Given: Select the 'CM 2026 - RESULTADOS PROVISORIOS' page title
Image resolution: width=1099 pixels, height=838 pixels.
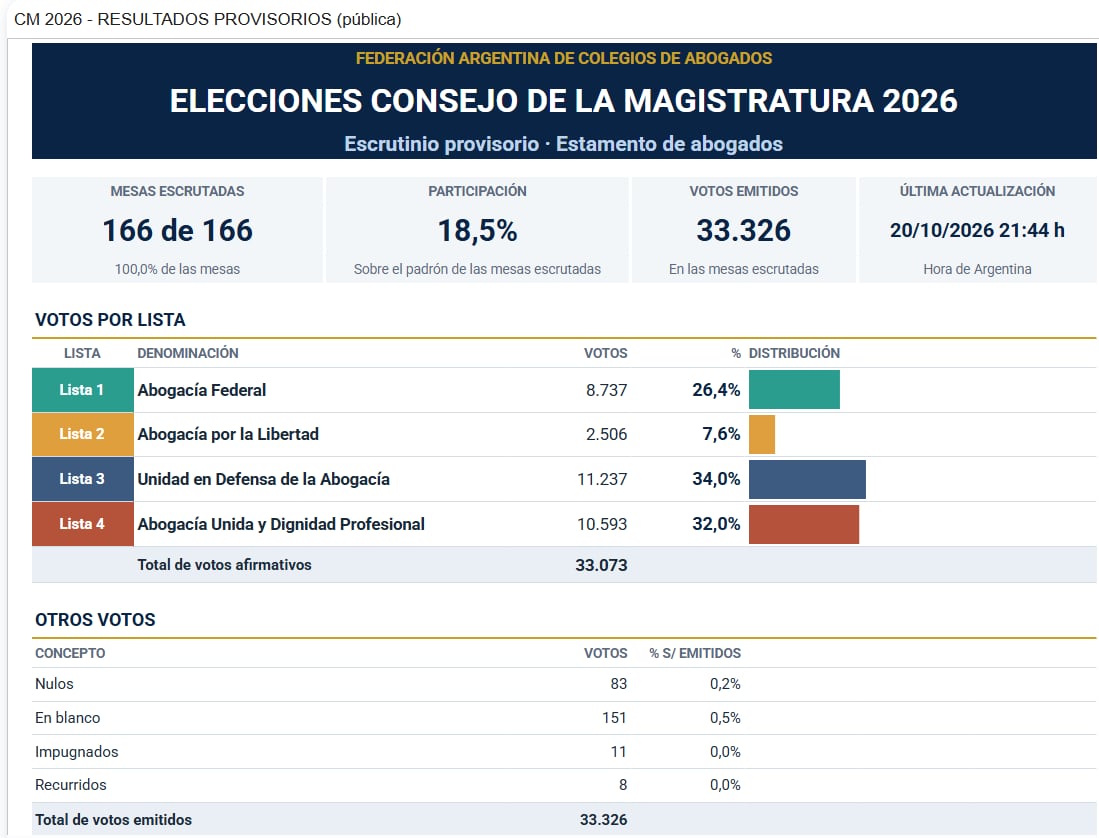Looking at the screenshot, I should pyautogui.click(x=207, y=19).
